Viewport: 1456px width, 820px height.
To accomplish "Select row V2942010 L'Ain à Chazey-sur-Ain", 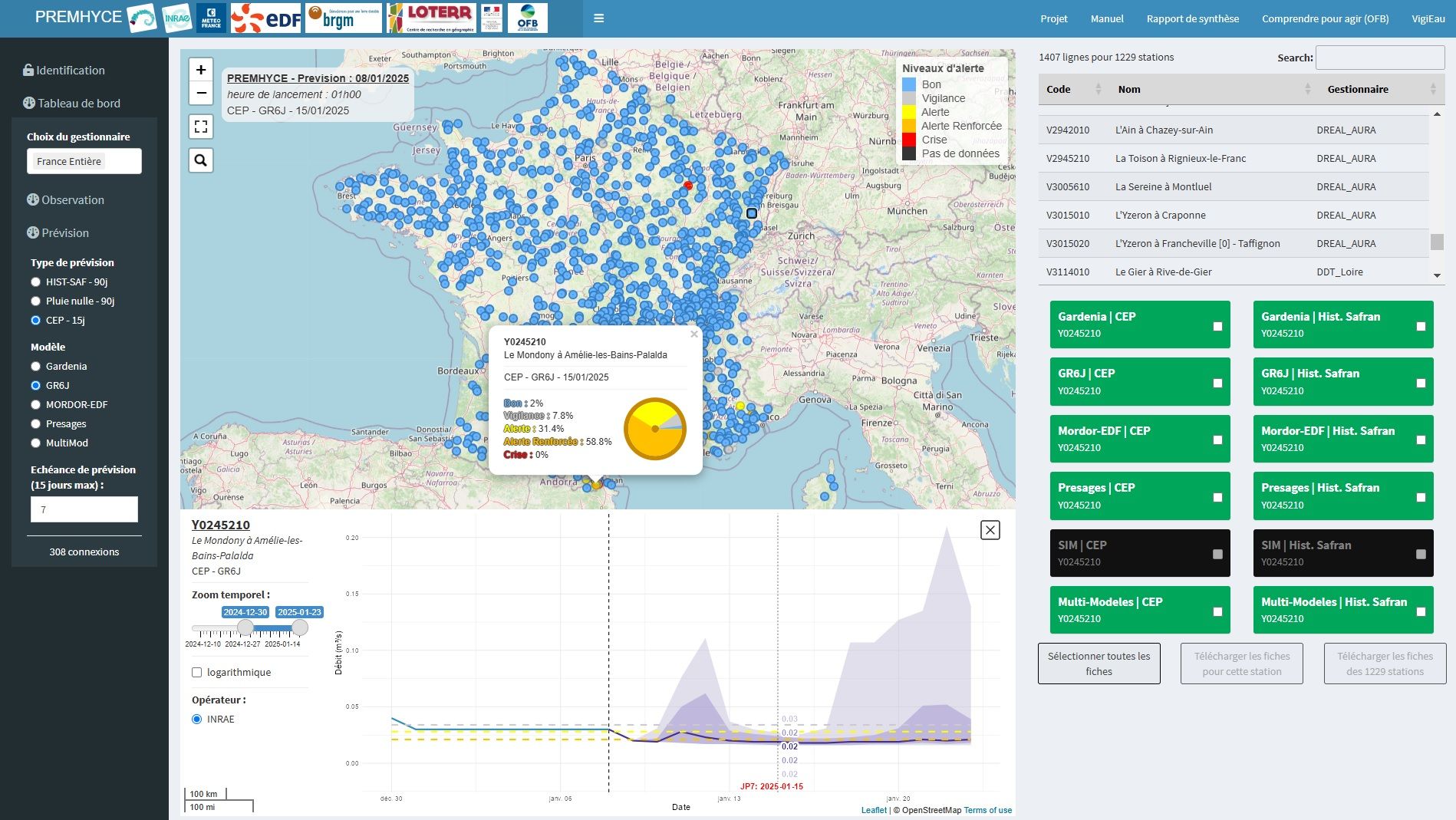I will click(1234, 130).
